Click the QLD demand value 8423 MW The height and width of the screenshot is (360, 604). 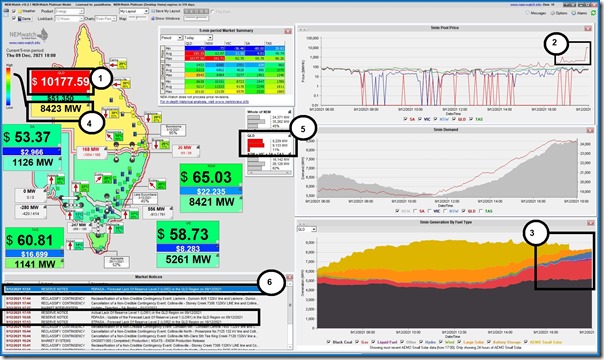tap(60, 109)
